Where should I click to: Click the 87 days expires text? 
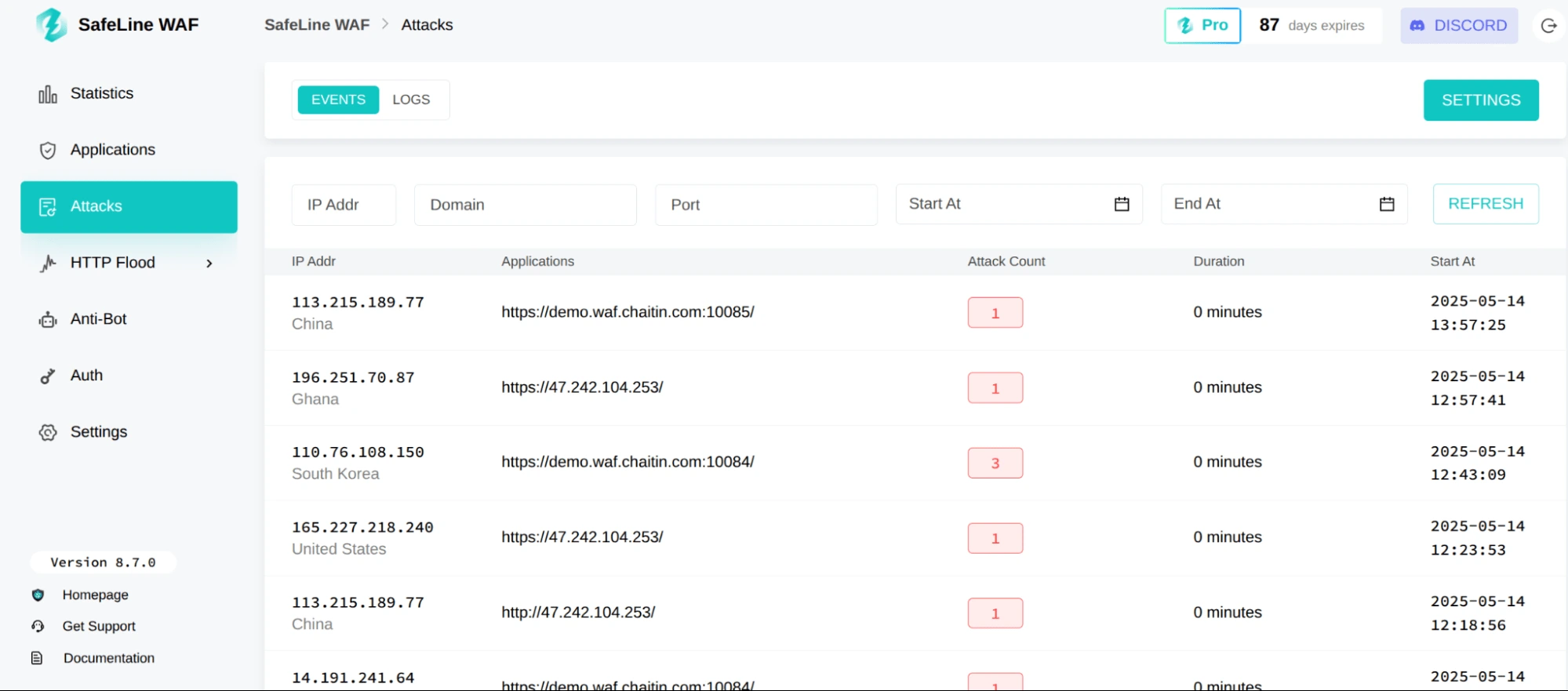pyautogui.click(x=1312, y=26)
